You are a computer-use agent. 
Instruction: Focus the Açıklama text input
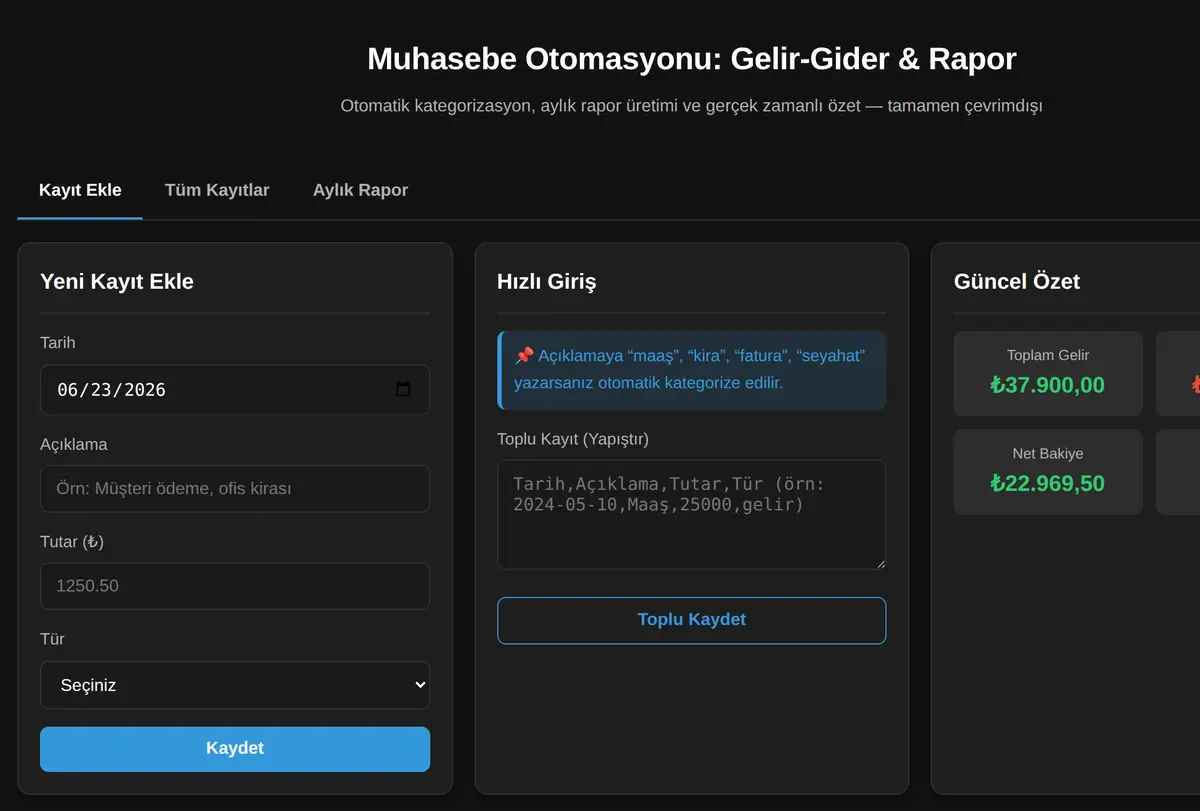235,488
